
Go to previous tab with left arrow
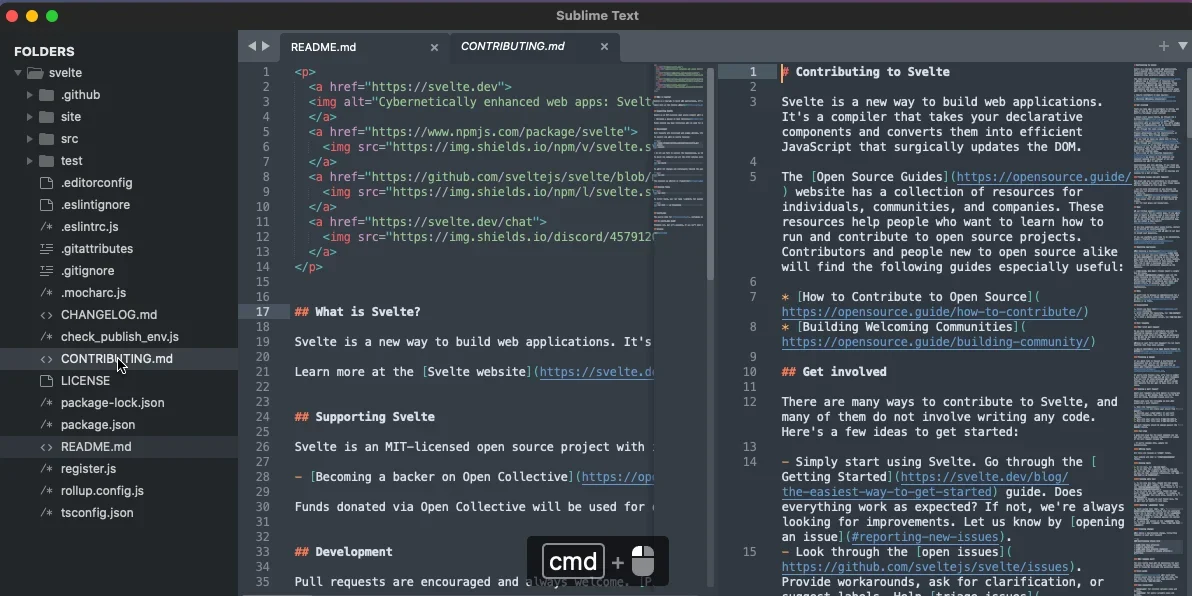pyautogui.click(x=252, y=46)
